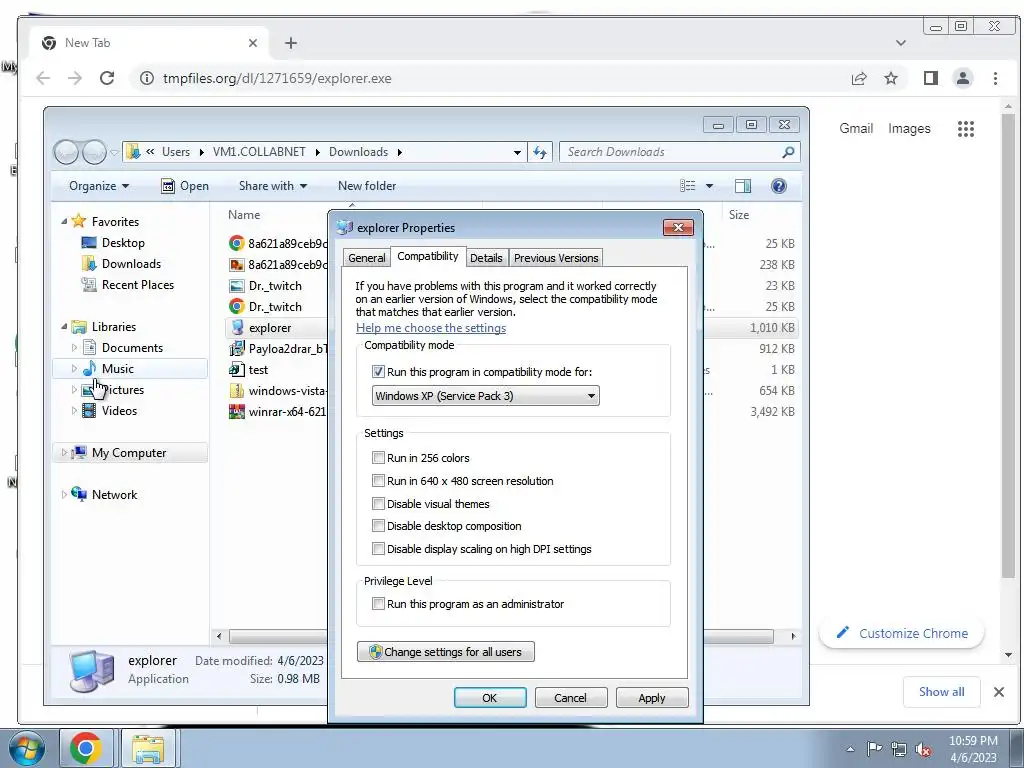This screenshot has width=1024, height=768.
Task: Go forward in Chrome history
Action: 75,78
